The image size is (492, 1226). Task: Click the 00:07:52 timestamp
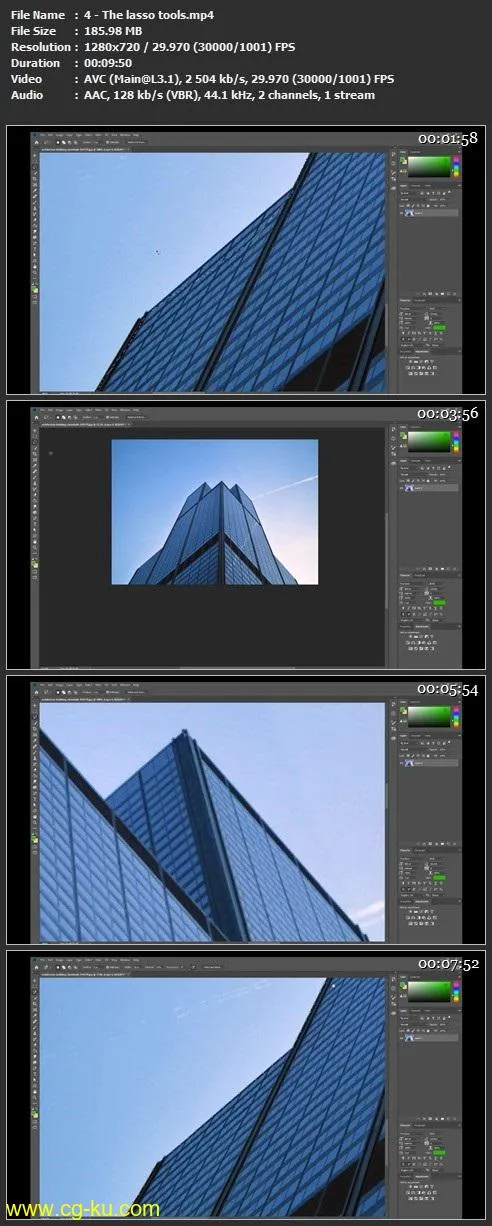[x=447, y=964]
